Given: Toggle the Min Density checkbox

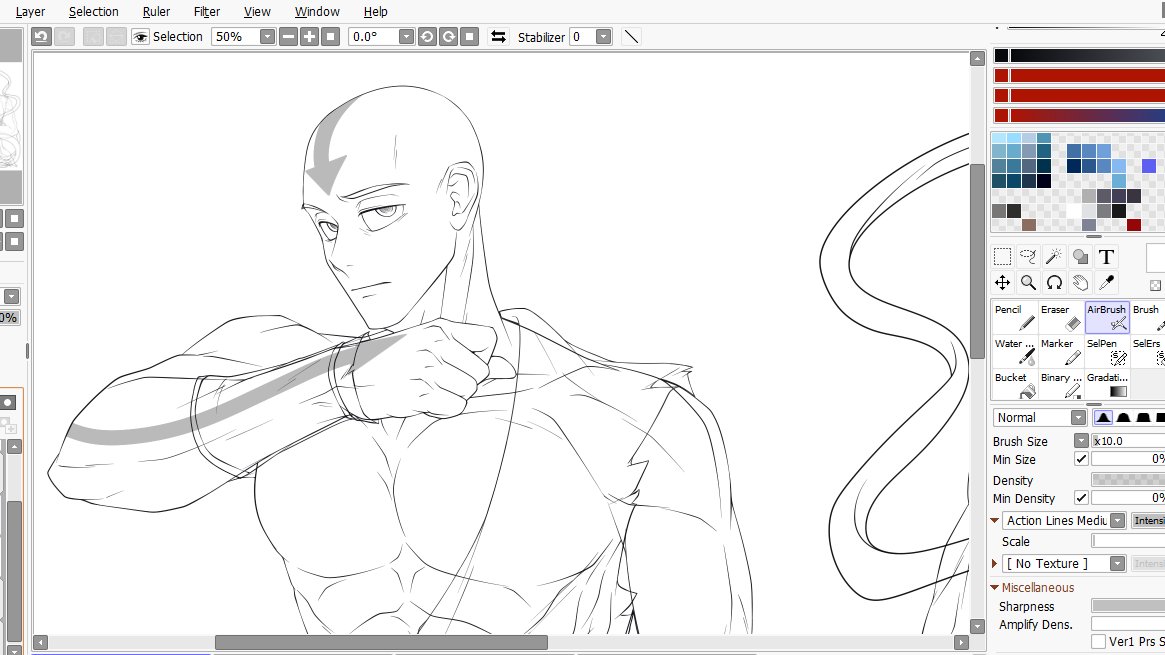Looking at the screenshot, I should 1081,498.
